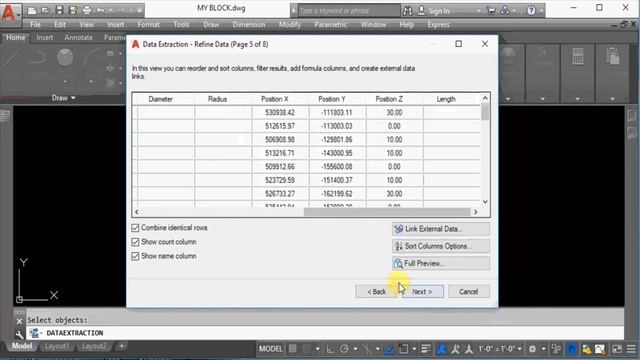
Task: Uncheck Combine identical rows
Action: point(135,228)
